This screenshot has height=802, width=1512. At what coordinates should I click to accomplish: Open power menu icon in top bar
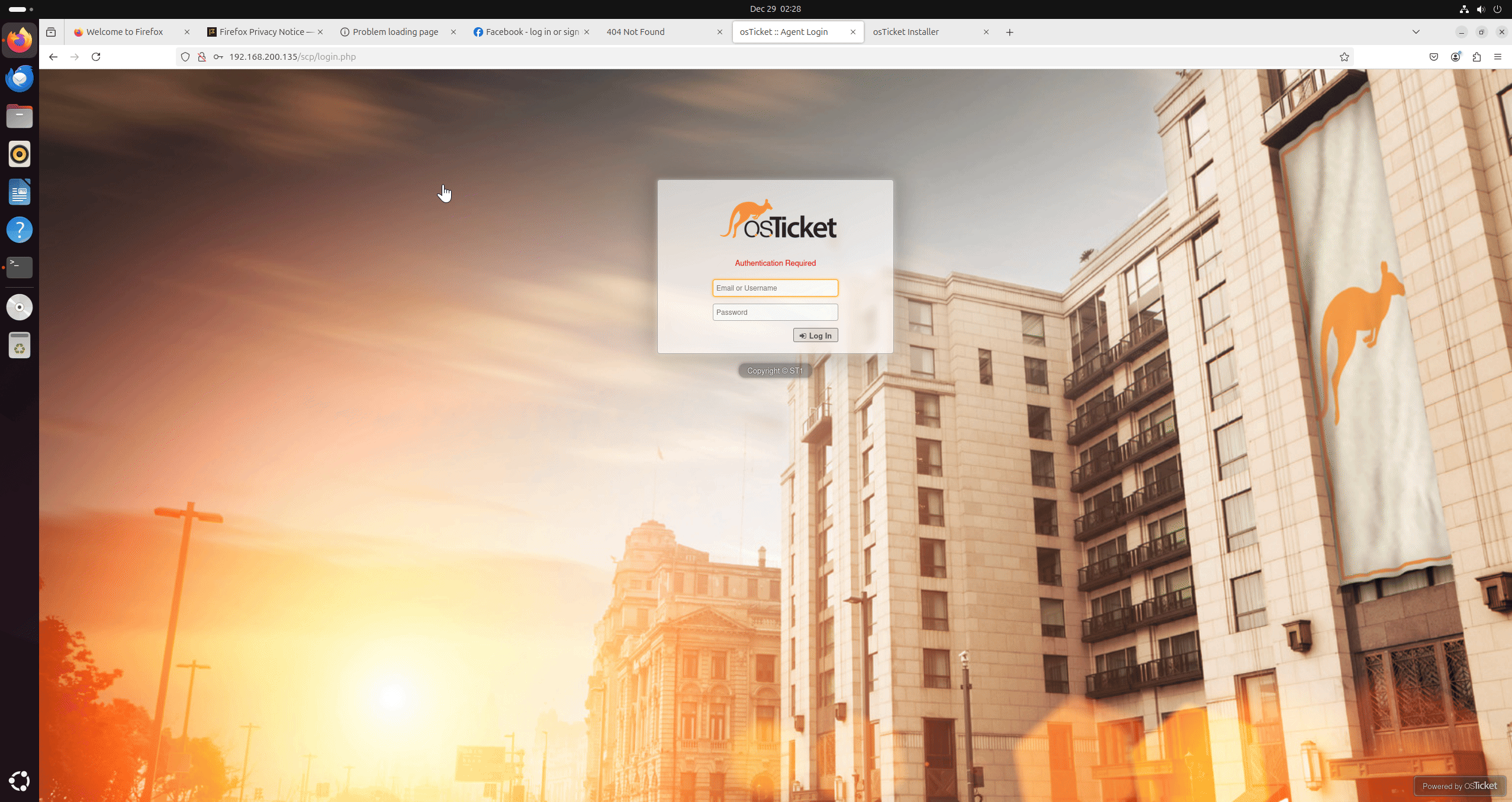tap(1497, 9)
